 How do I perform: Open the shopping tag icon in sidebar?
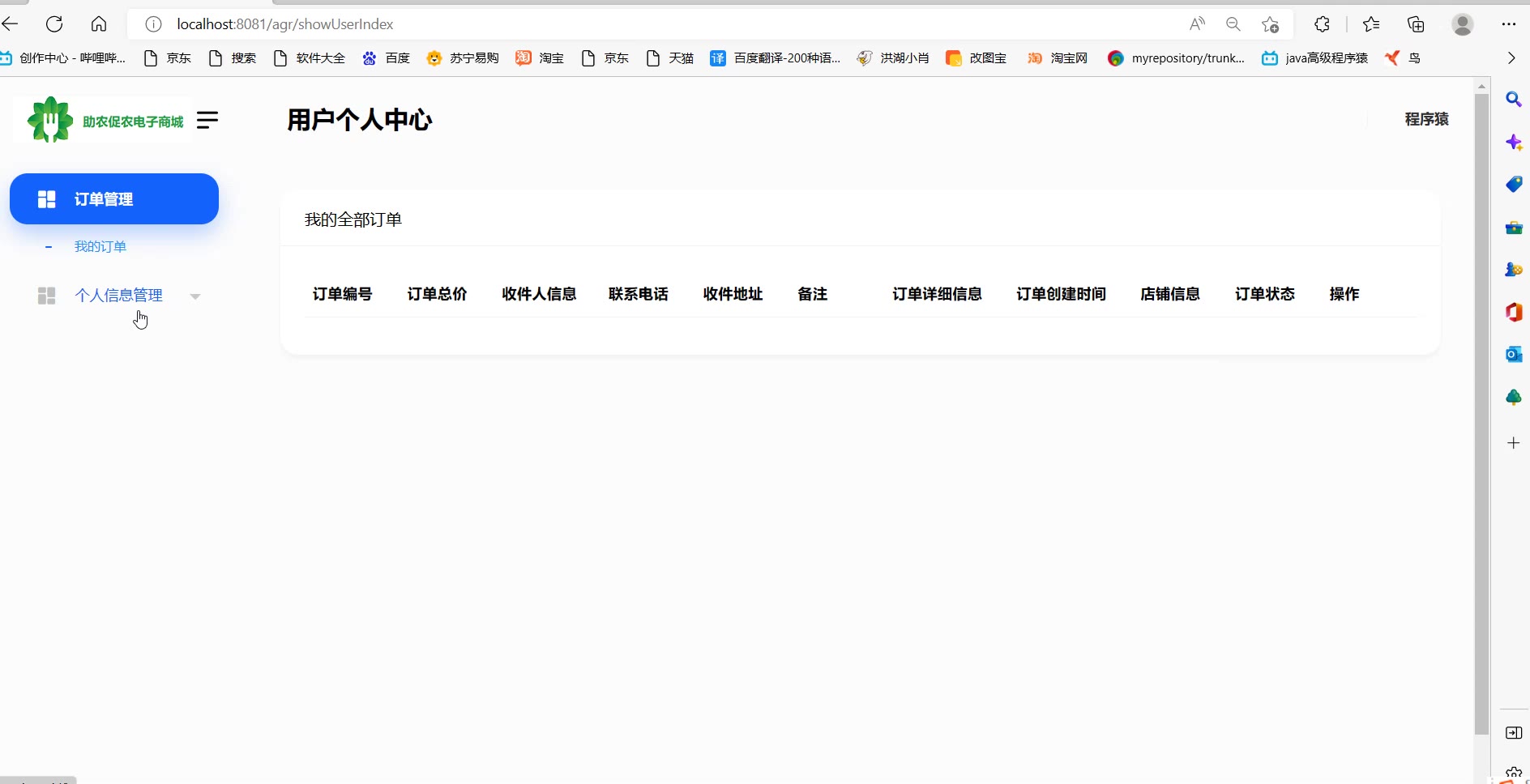coord(1513,185)
